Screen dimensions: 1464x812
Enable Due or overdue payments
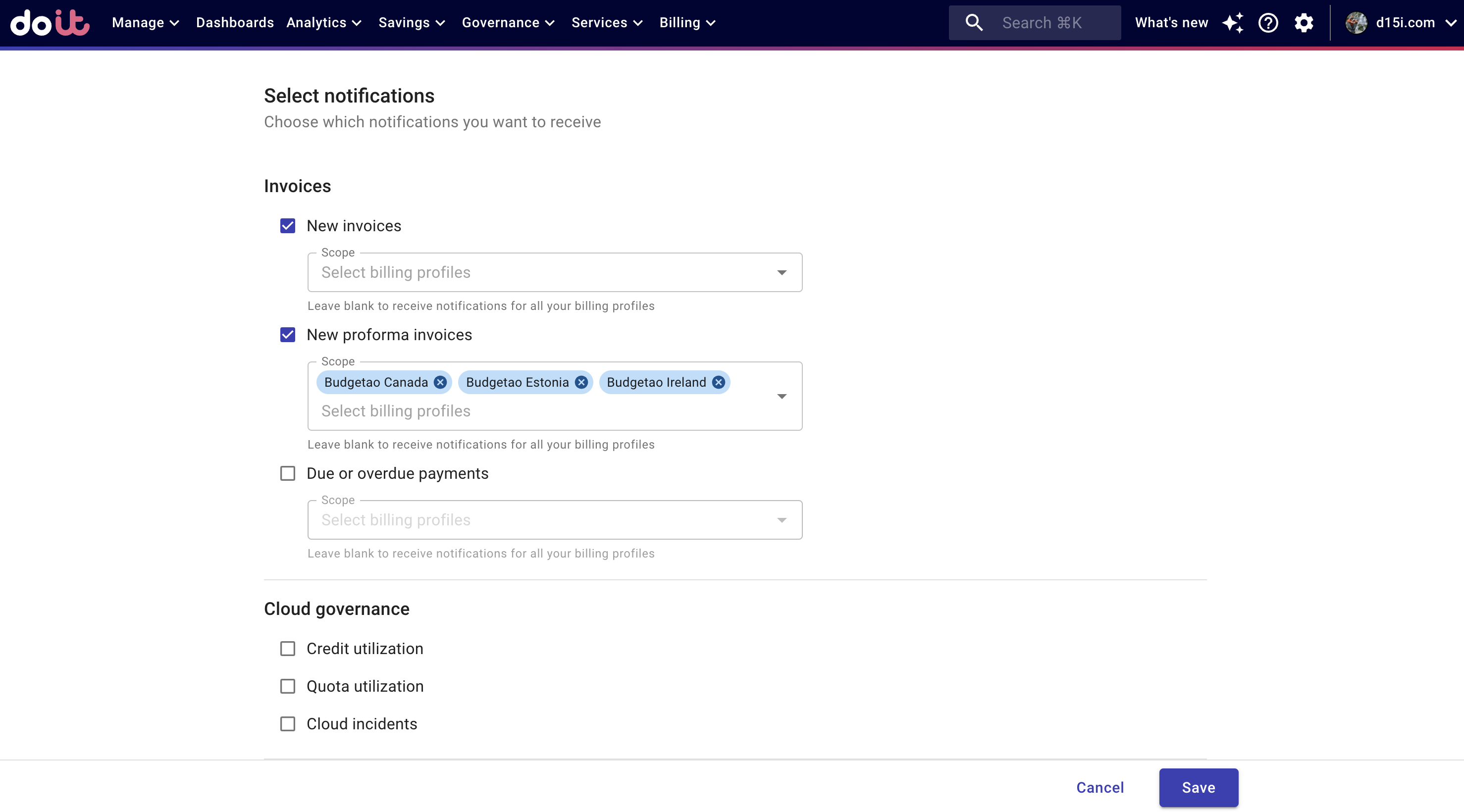point(288,473)
